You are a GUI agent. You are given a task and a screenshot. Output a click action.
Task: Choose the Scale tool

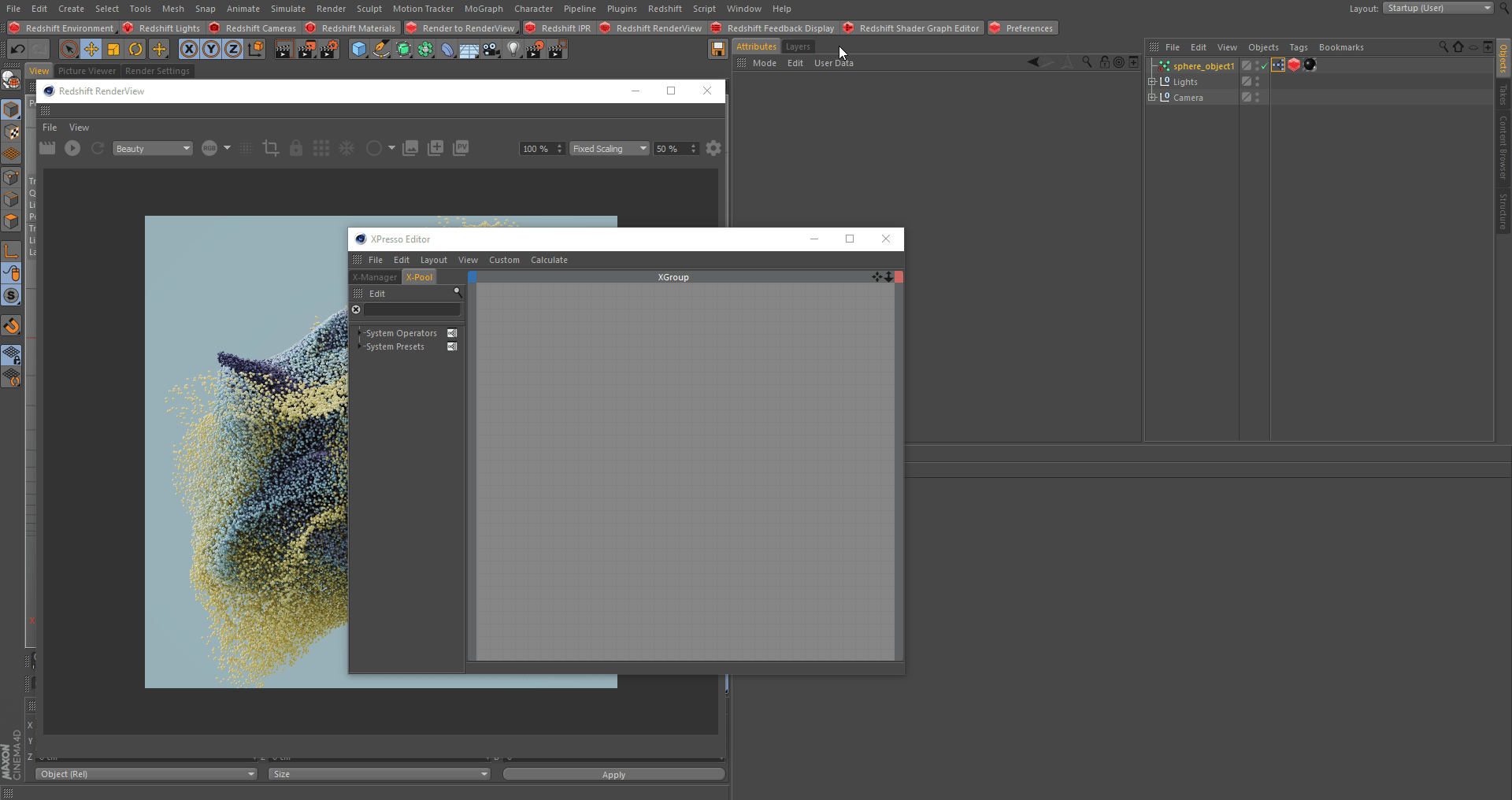[113, 50]
